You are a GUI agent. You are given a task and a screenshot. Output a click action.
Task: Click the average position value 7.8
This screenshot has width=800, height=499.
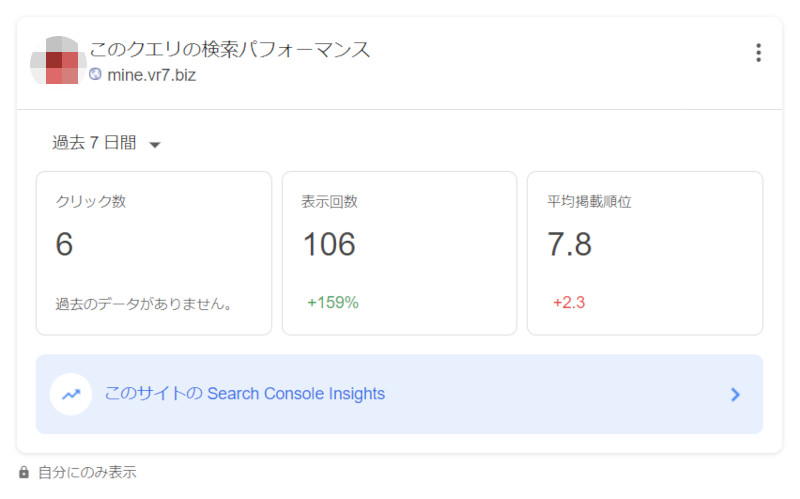(569, 244)
